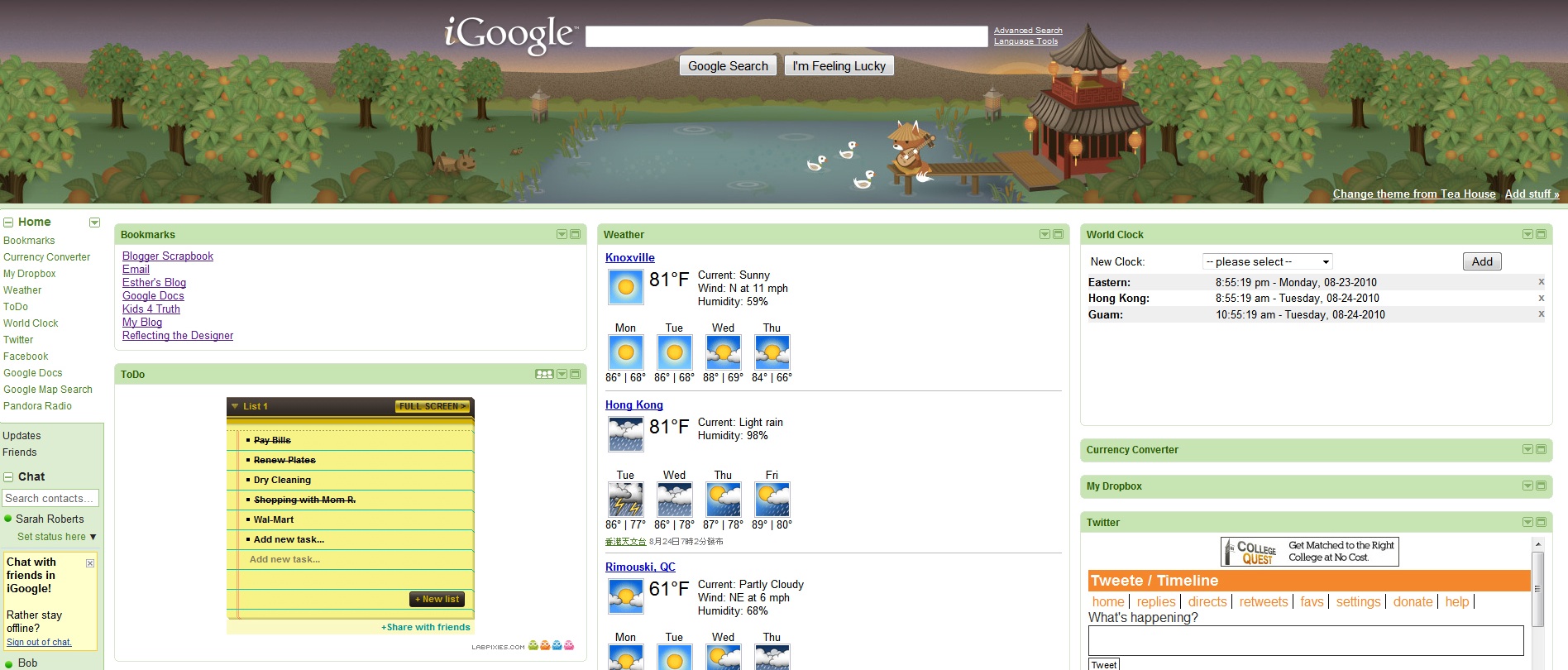The image size is (1568, 670).
Task: Click the iGoogle search input field
Action: click(786, 36)
